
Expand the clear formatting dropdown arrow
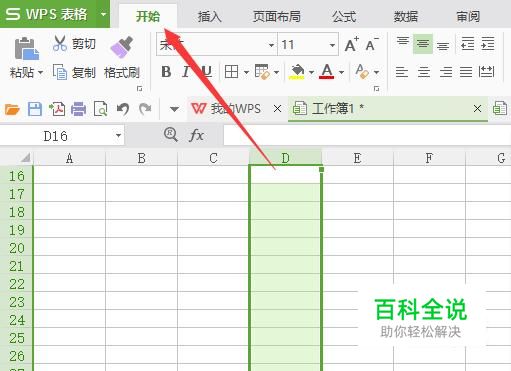click(376, 72)
